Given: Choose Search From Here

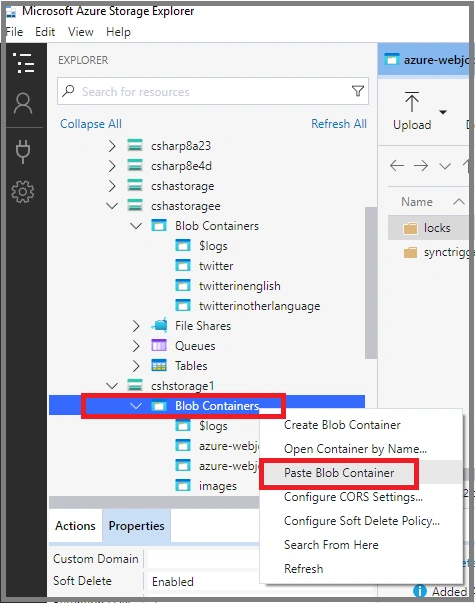Looking at the screenshot, I should click(361, 544).
